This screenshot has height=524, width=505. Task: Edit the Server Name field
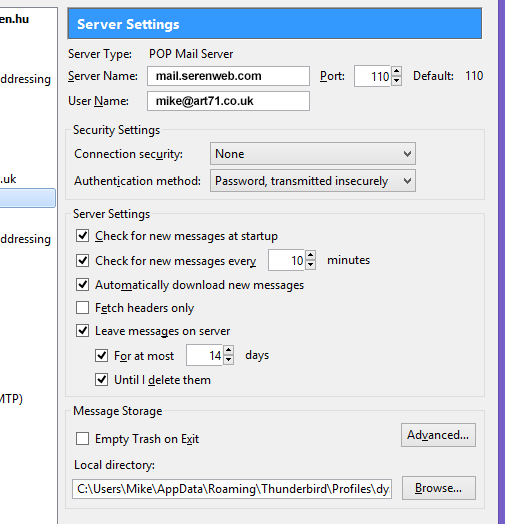pos(228,76)
